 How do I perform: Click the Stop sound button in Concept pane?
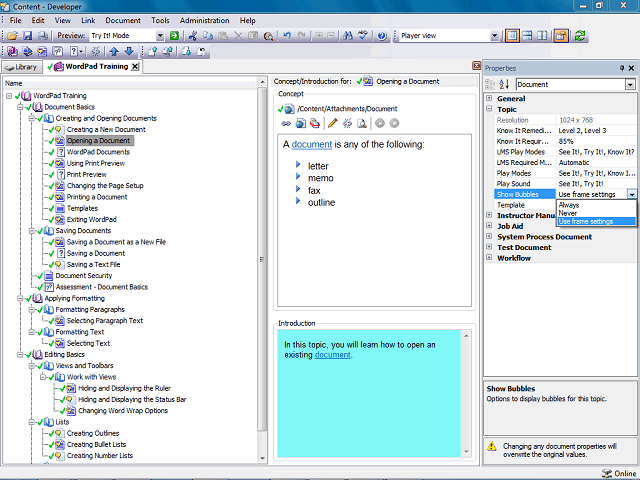pyautogui.click(x=394, y=123)
